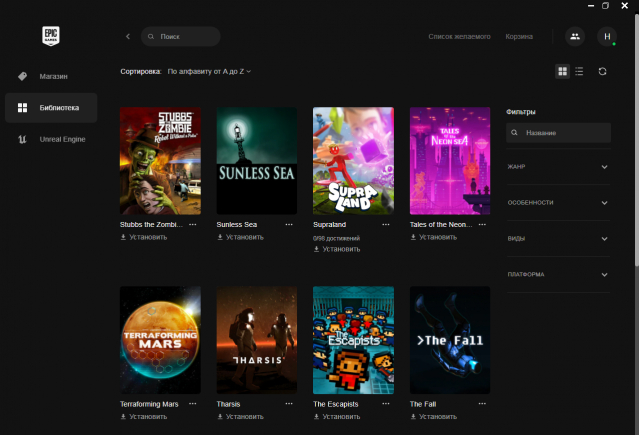This screenshot has width=639, height=435.
Task: Click the Supraland achievements count text
Action: tap(336, 238)
